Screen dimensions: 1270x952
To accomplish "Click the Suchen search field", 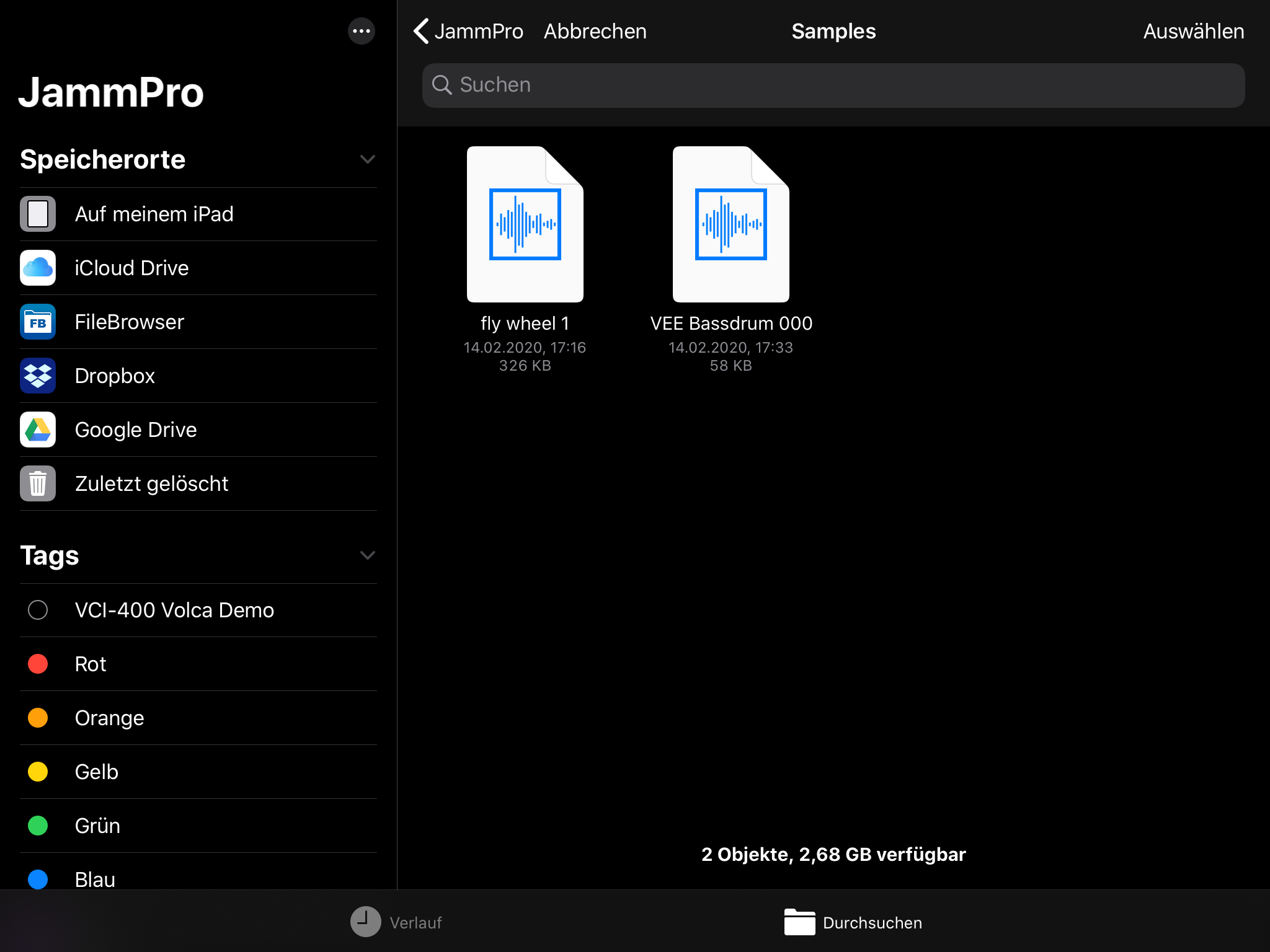I will pos(833,85).
